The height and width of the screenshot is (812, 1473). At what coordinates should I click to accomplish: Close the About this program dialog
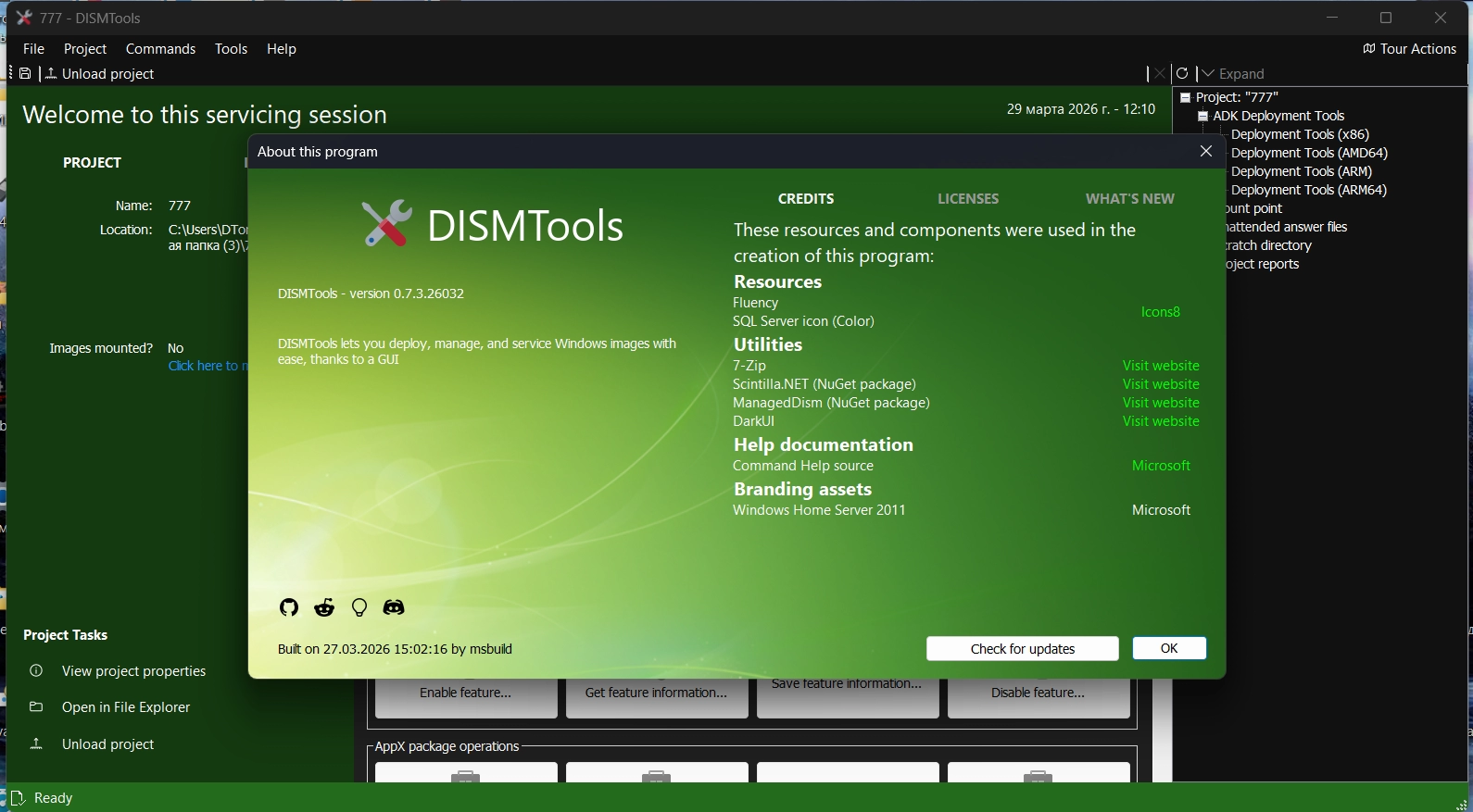pyautogui.click(x=1205, y=151)
